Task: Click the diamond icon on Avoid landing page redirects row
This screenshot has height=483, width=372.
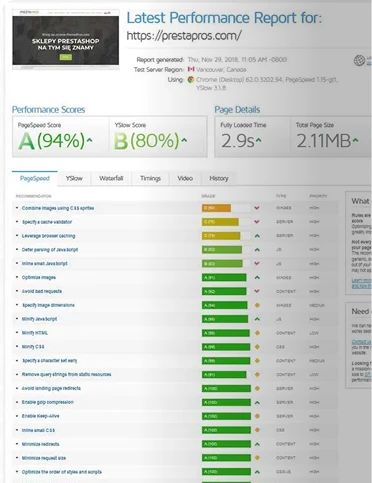Action: click(x=257, y=388)
